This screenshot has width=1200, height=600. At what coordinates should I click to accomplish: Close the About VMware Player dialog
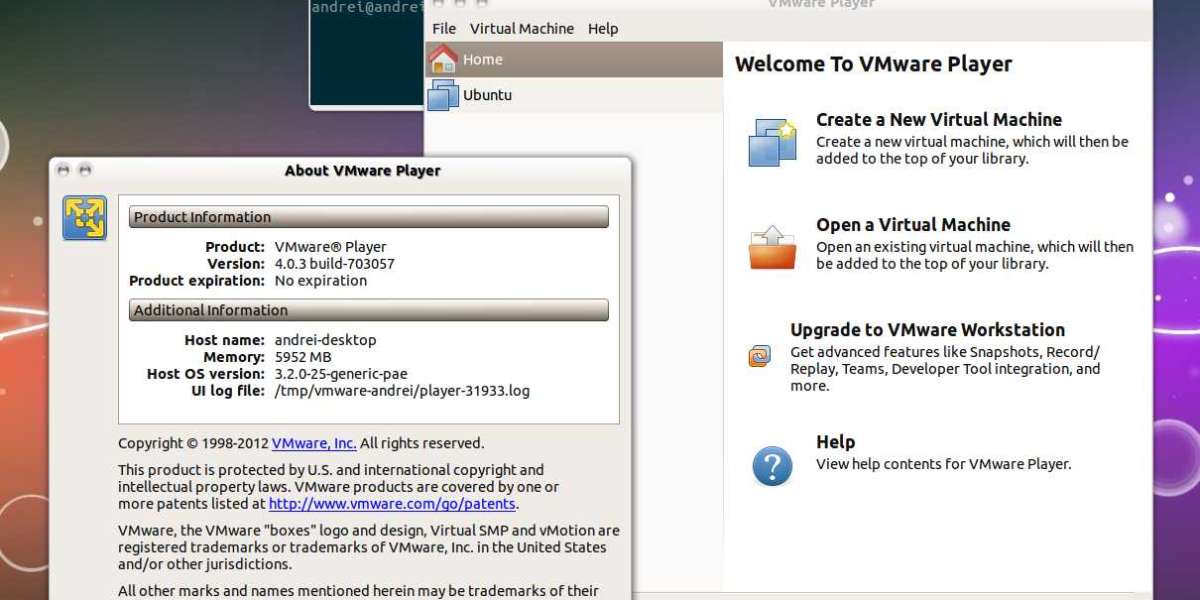[64, 170]
